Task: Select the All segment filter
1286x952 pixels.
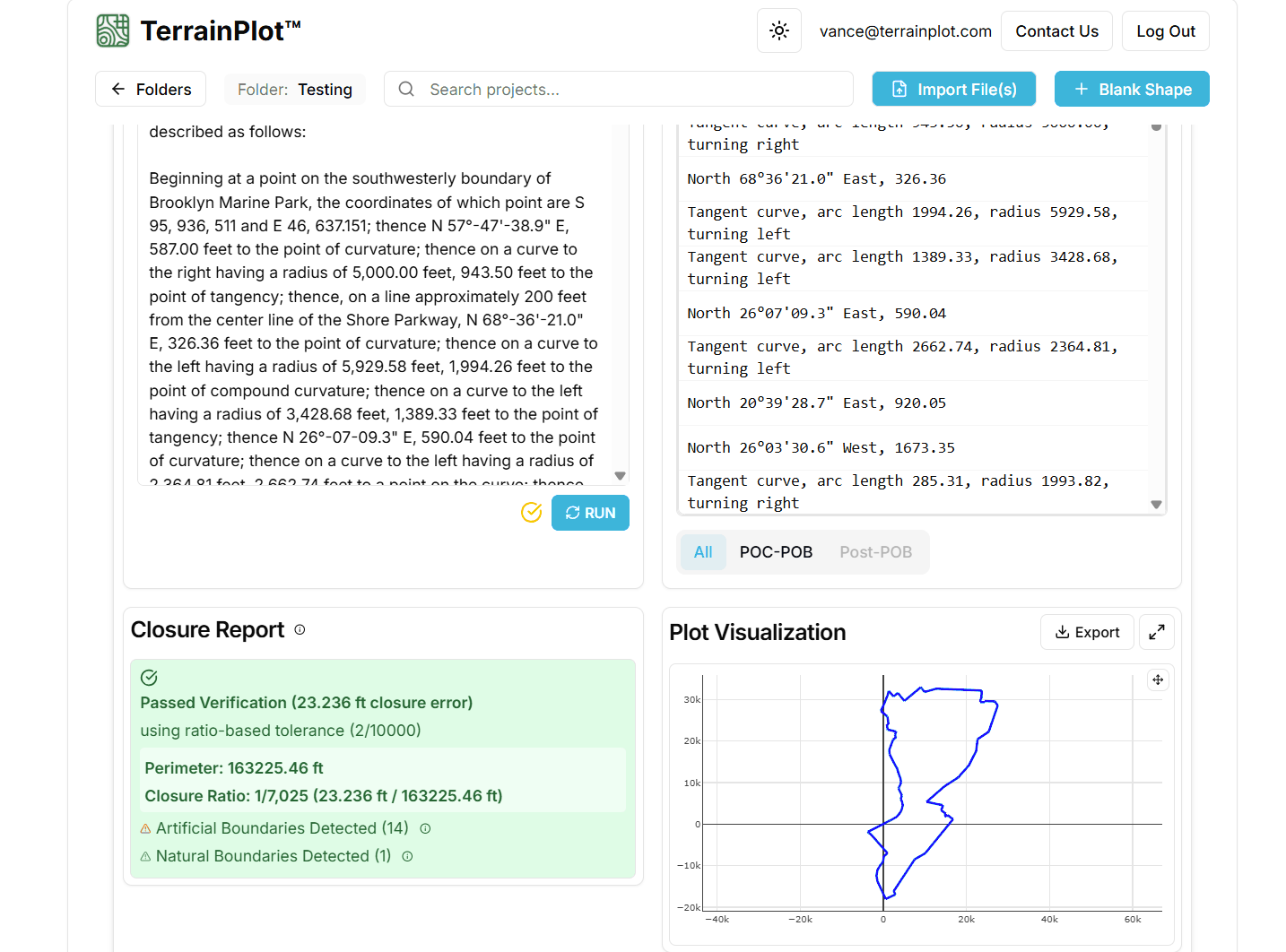Action: point(703,552)
